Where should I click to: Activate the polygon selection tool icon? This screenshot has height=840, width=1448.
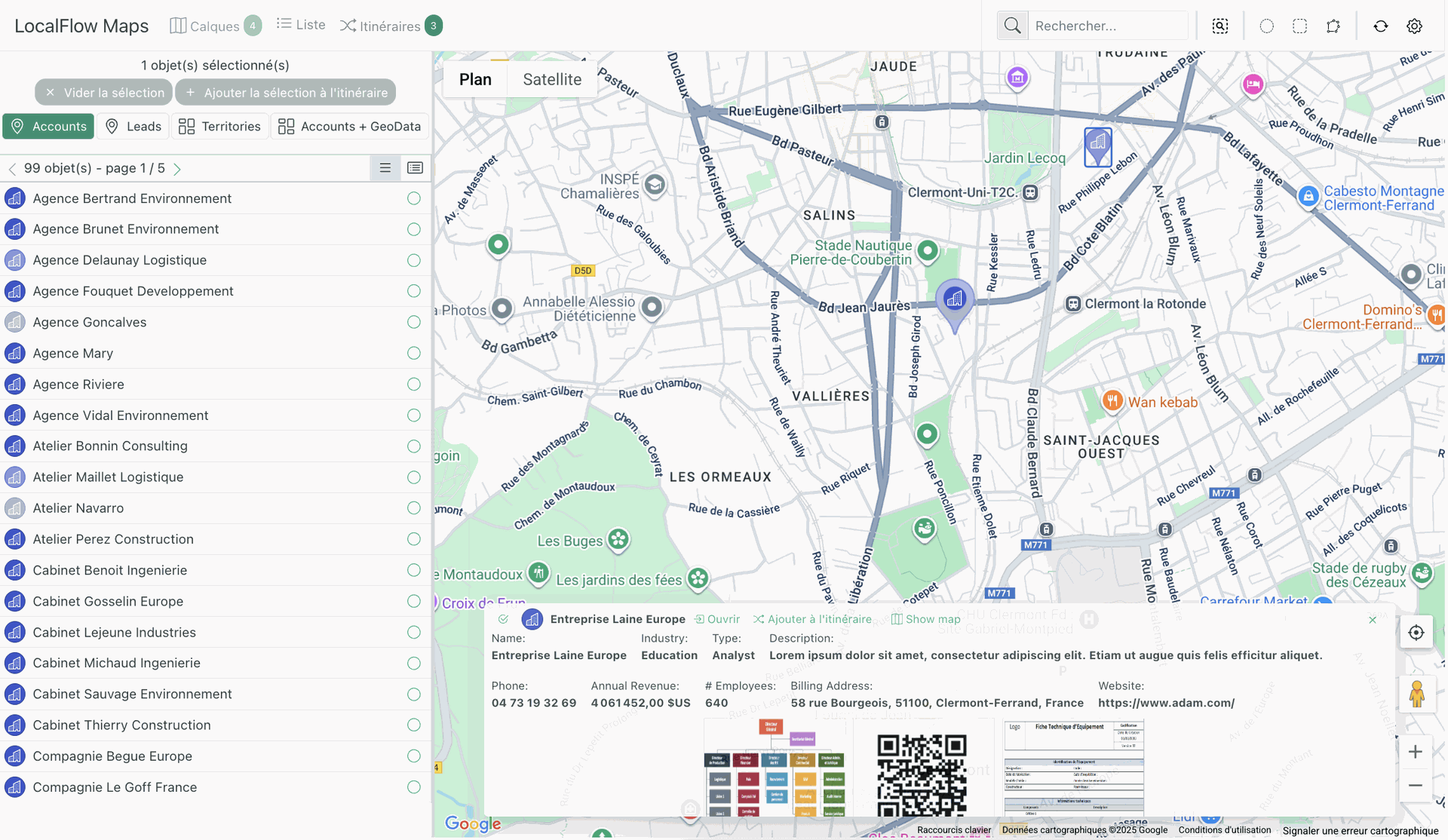click(1333, 26)
